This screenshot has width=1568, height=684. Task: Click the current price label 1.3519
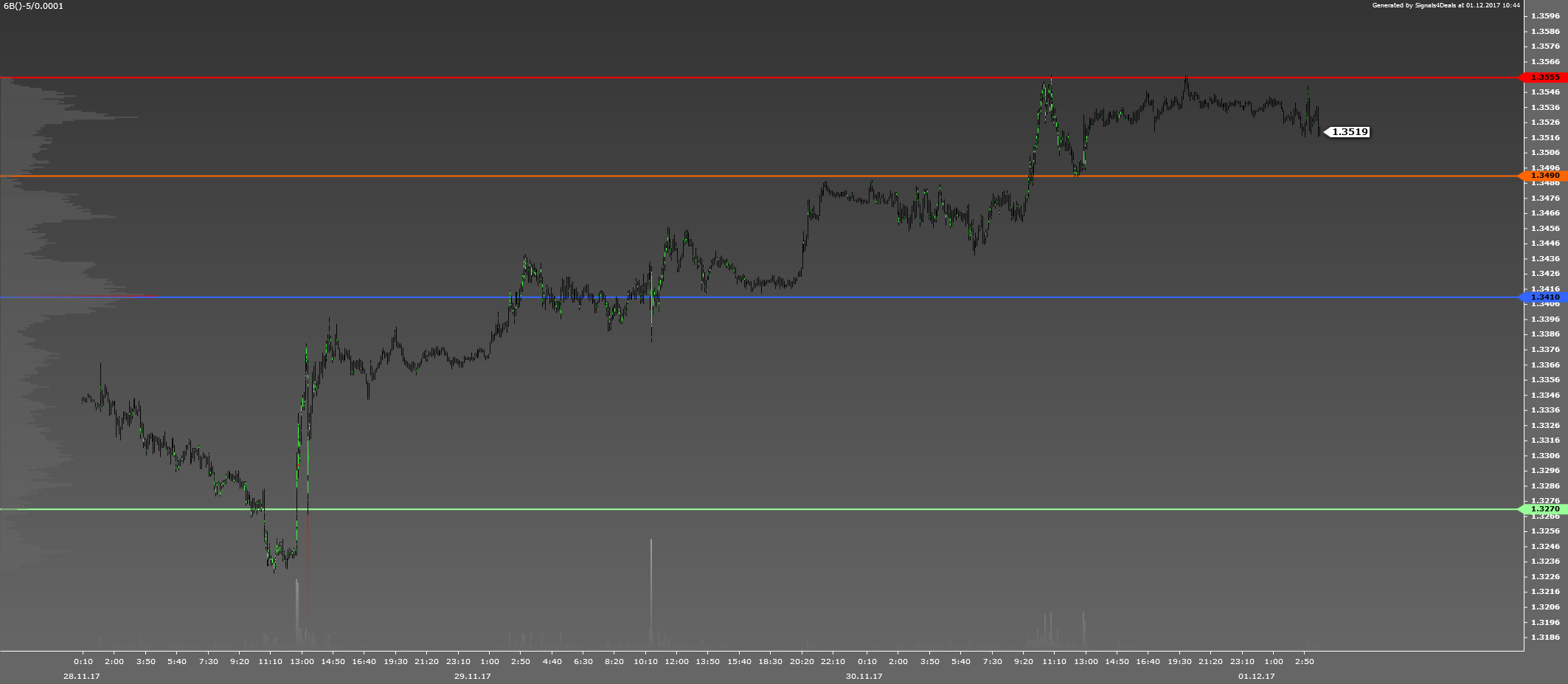point(1348,132)
